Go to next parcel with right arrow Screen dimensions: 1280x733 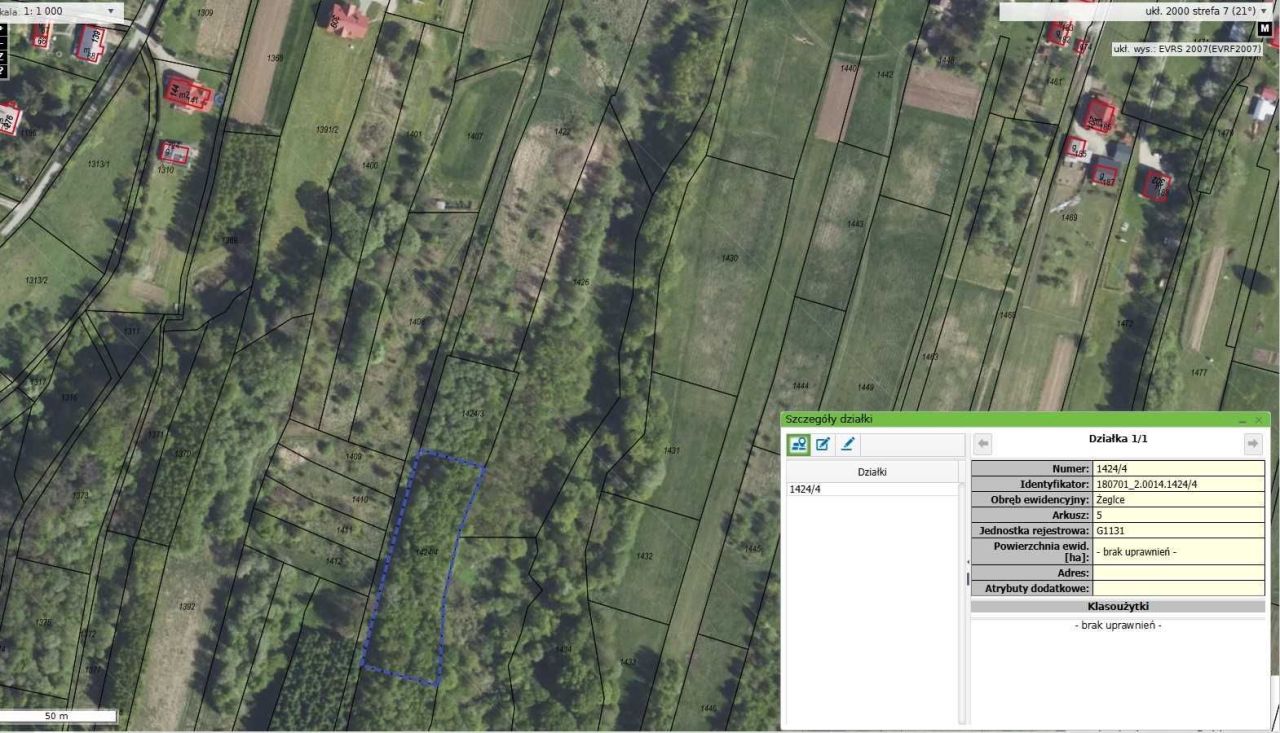pos(1253,444)
